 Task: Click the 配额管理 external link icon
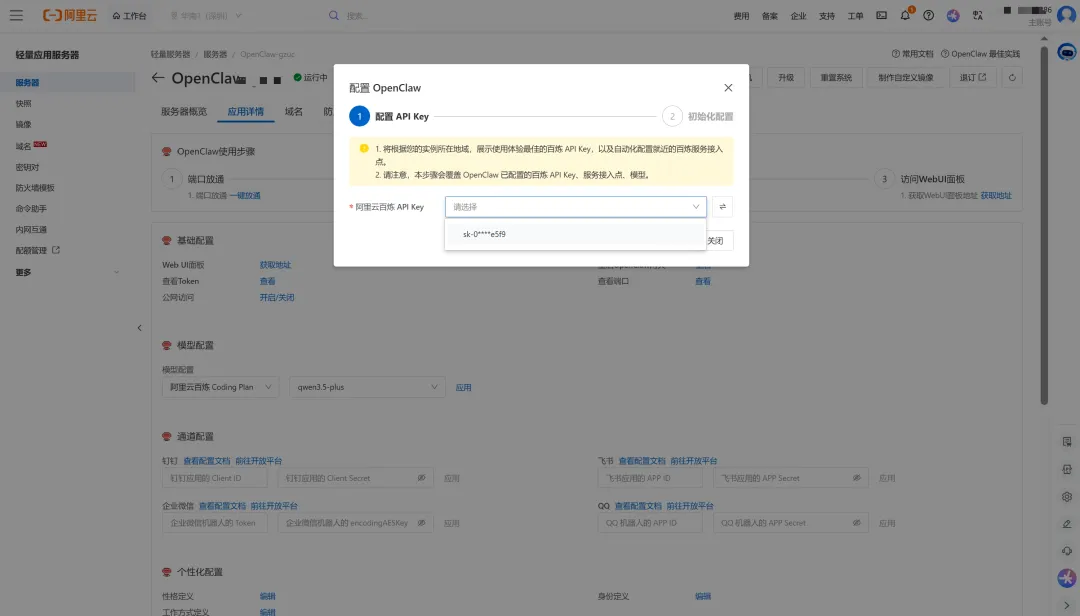pyautogui.click(x=56, y=250)
